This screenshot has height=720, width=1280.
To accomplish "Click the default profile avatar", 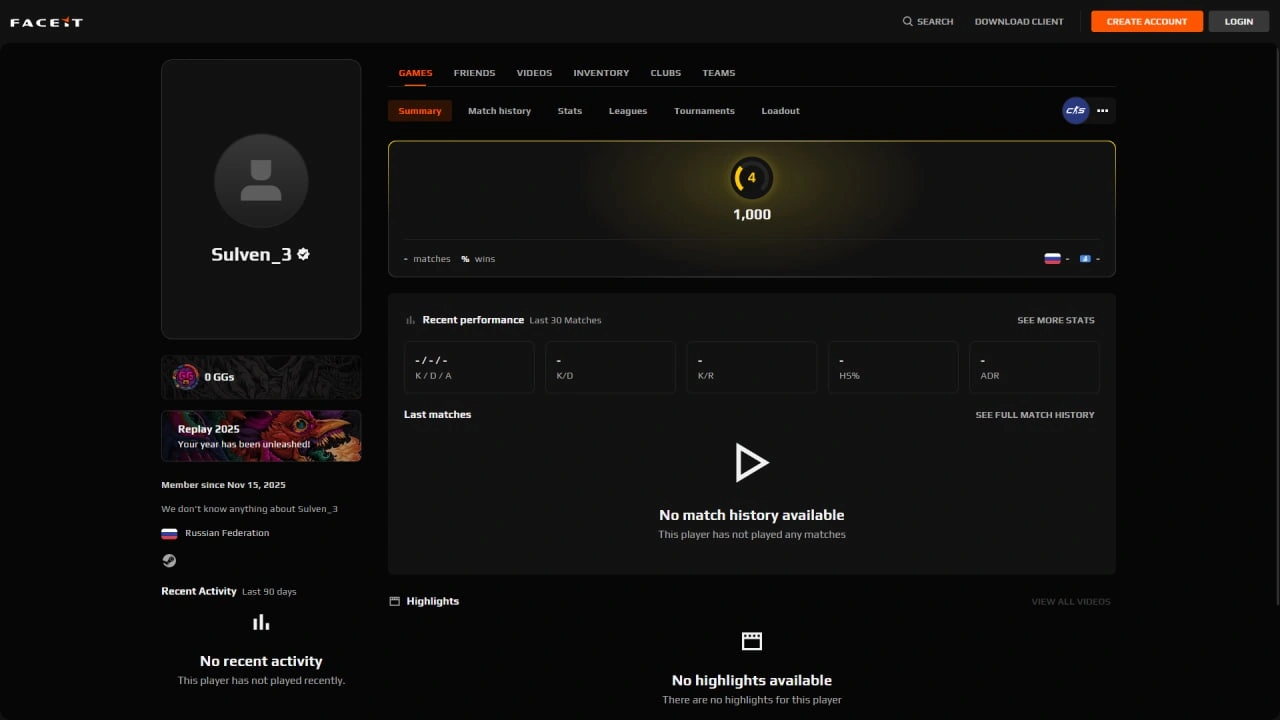I will (x=261, y=181).
